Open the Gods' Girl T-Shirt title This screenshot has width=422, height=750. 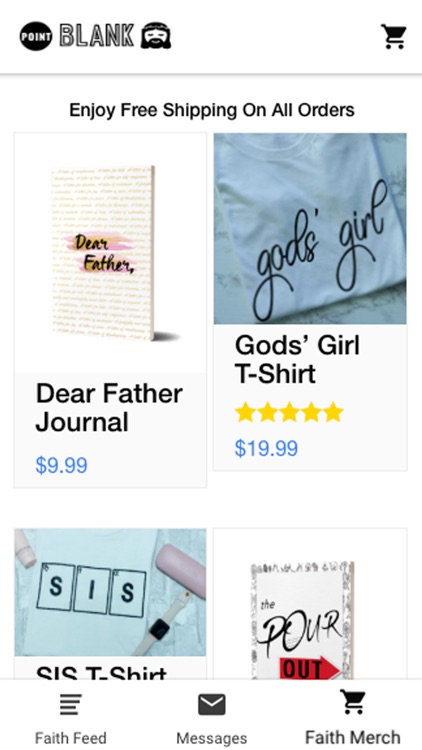click(297, 359)
